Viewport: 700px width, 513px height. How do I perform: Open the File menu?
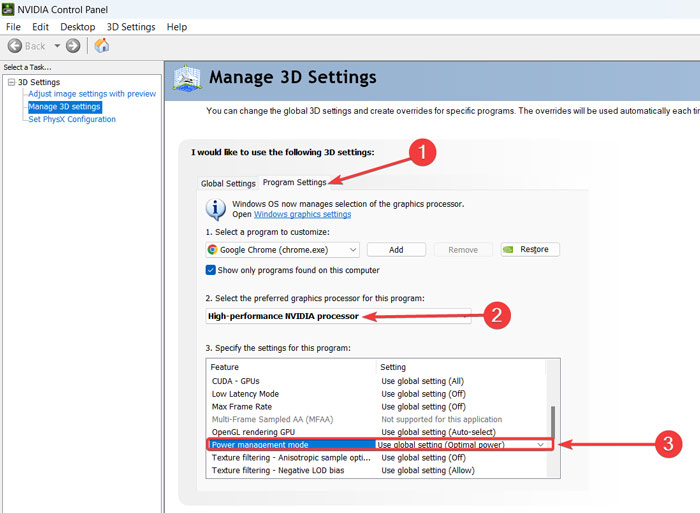(x=13, y=27)
